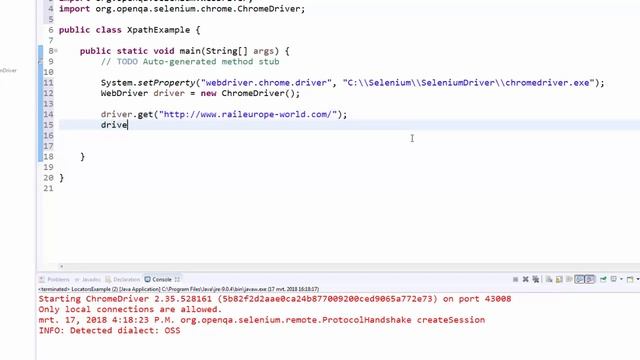Screen dimensions: 640x360
Task: Close the Console view tab
Action: (x=177, y=280)
